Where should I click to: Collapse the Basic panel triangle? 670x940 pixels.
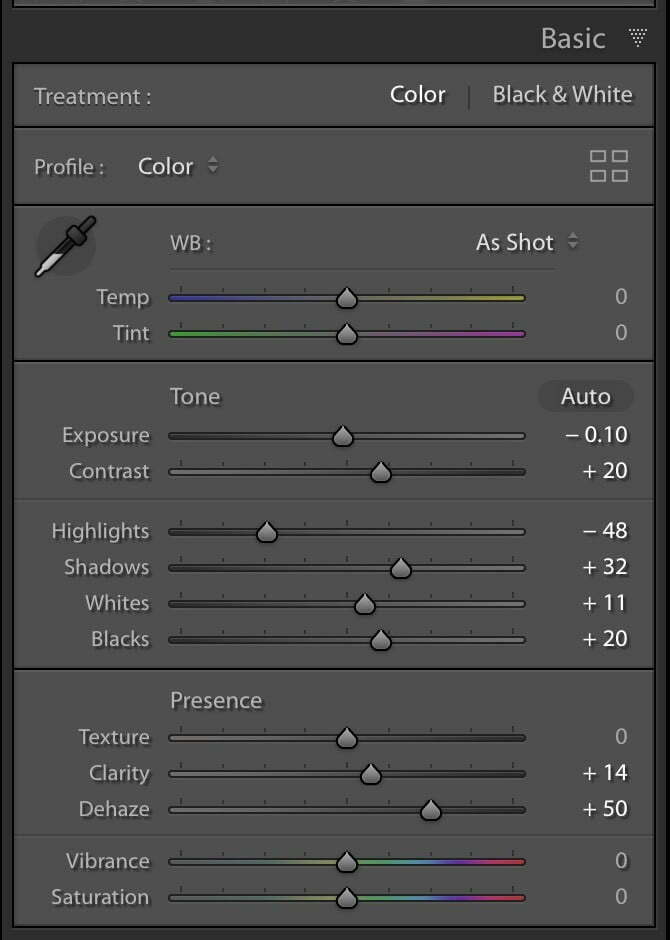point(638,37)
